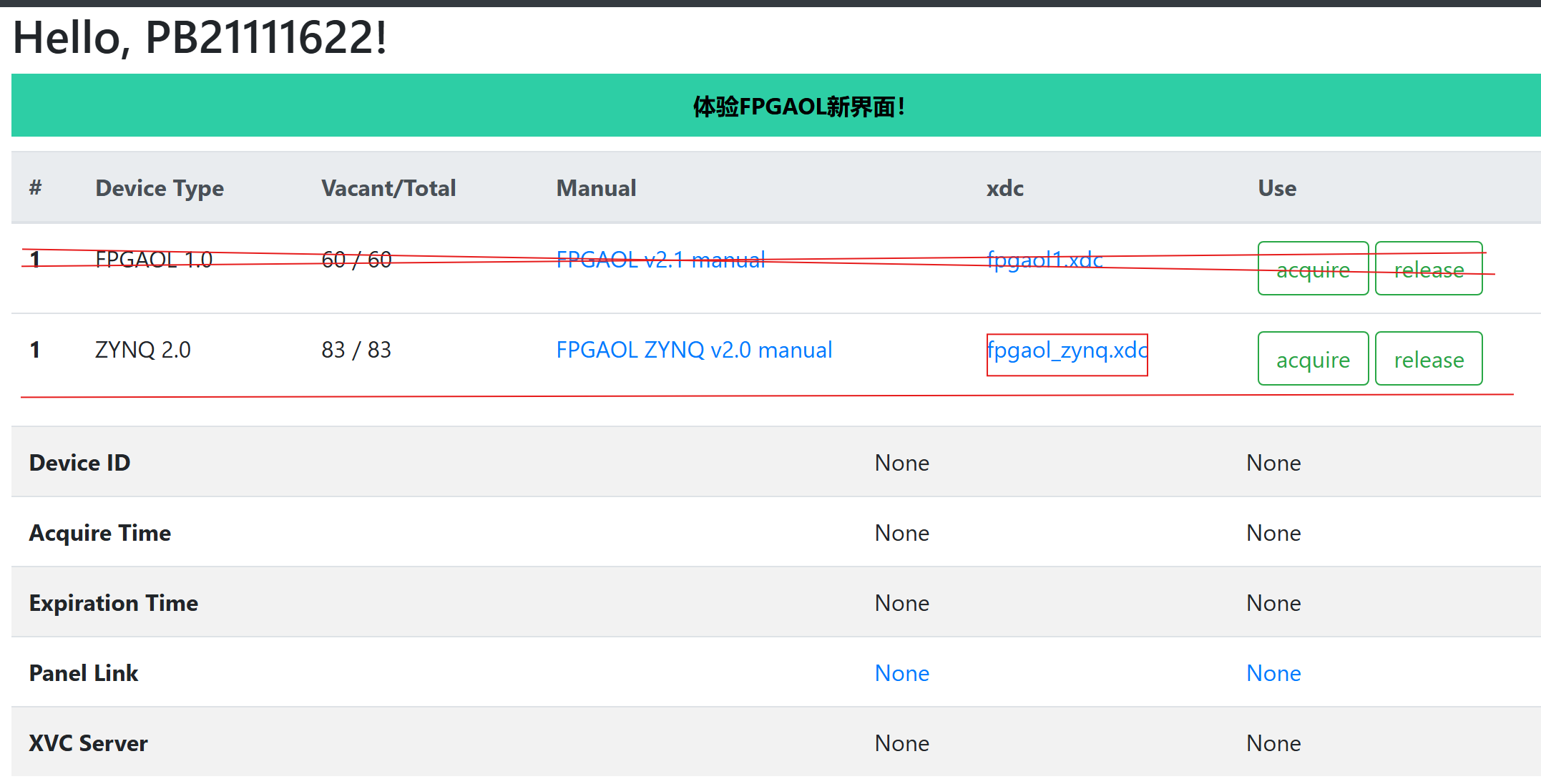Download the fpgaol1.xdc file
1541x784 pixels.
point(1045,260)
